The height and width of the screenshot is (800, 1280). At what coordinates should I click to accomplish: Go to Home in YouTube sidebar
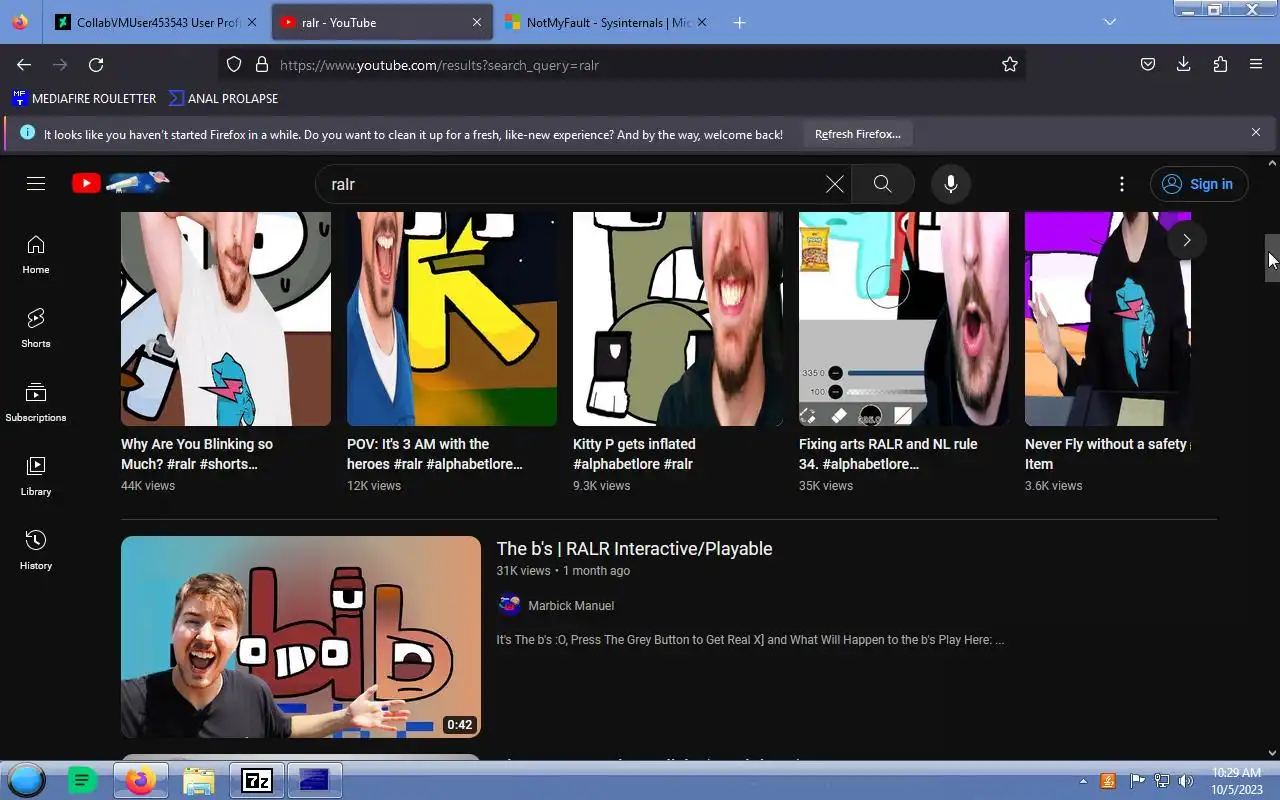pos(36,255)
